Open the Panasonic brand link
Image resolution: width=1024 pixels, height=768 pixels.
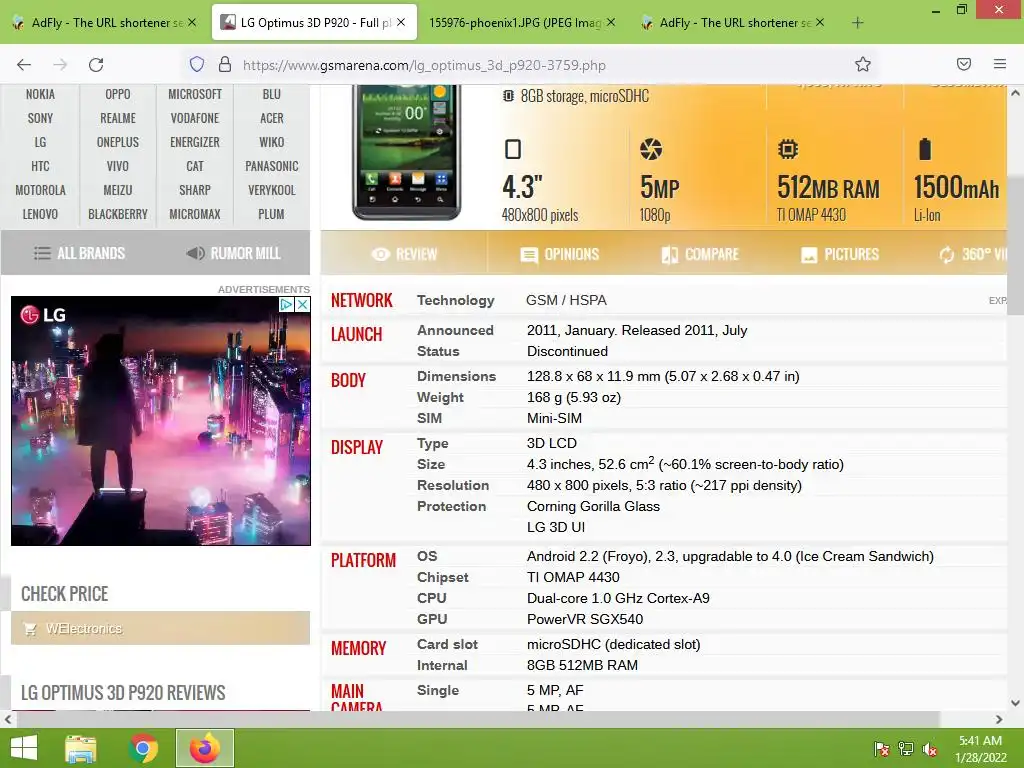(x=272, y=167)
